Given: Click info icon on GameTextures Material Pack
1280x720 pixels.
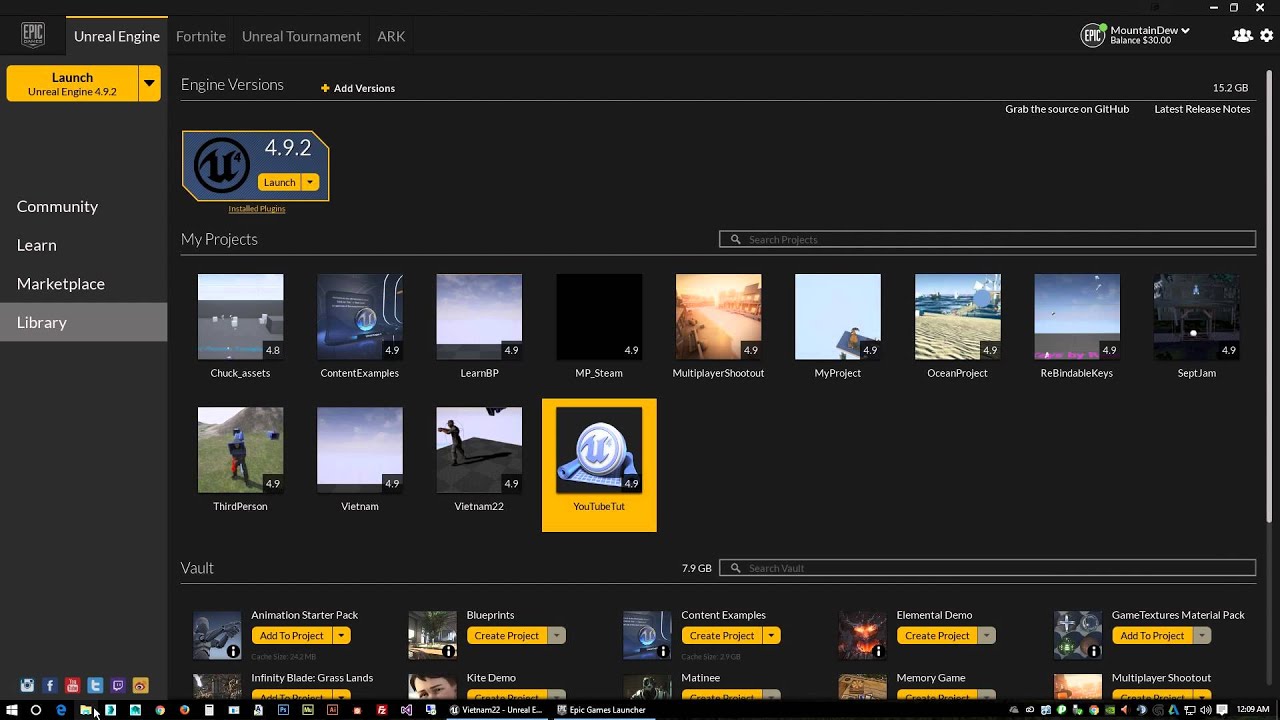Looking at the screenshot, I should (1094, 651).
